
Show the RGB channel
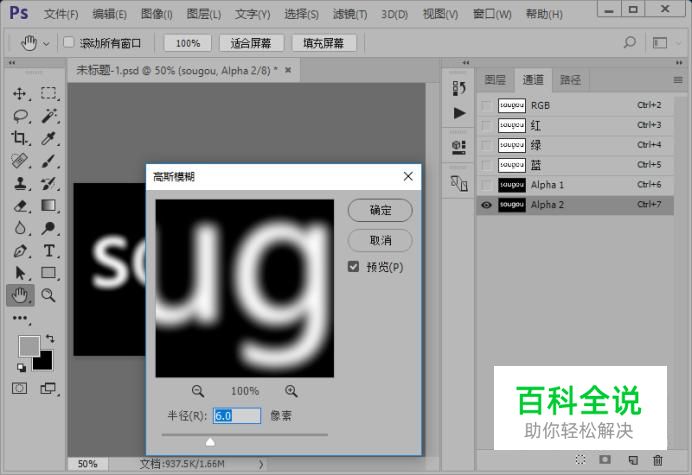pos(486,106)
